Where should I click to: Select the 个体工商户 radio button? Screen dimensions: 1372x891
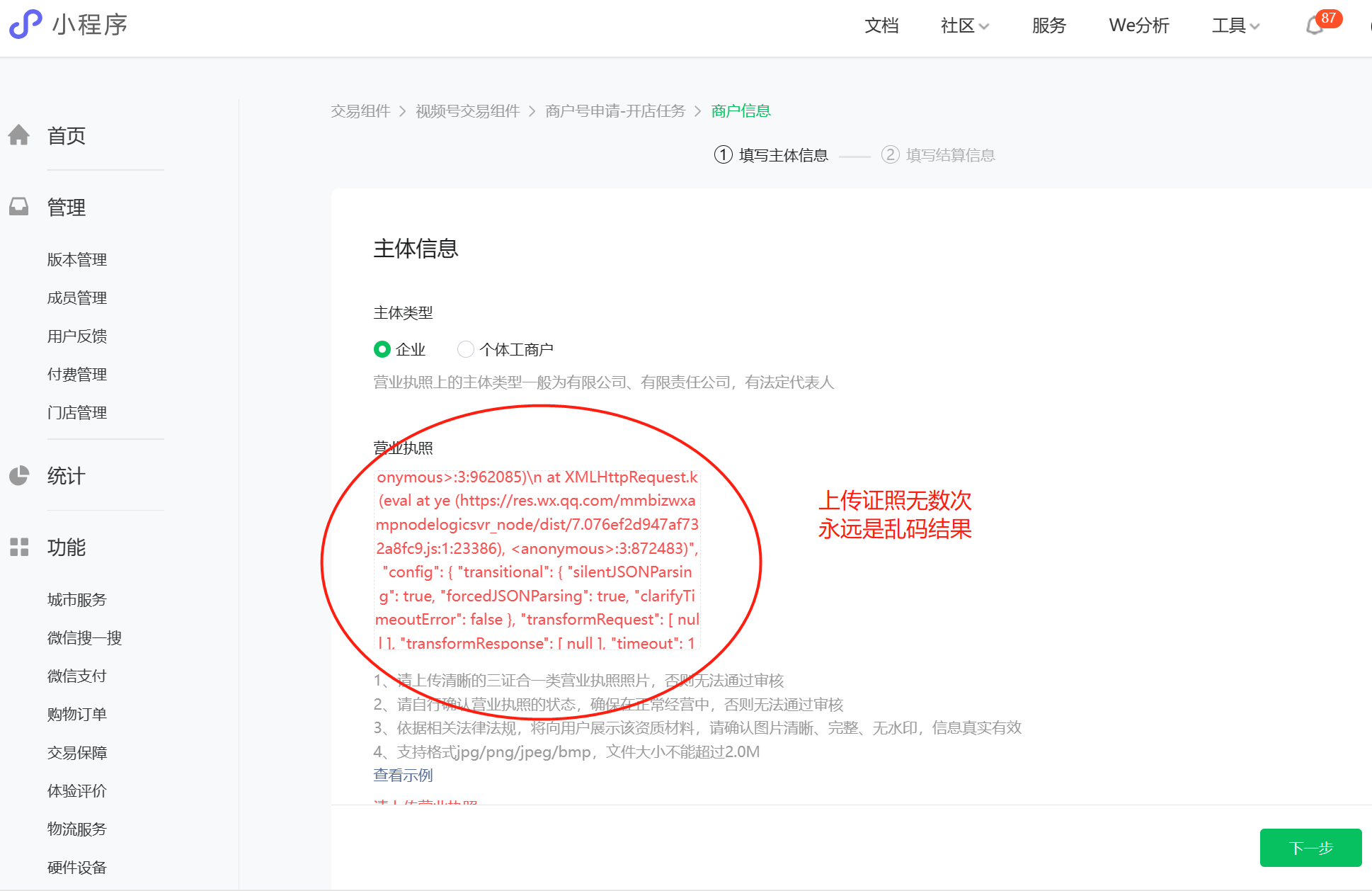tap(466, 349)
